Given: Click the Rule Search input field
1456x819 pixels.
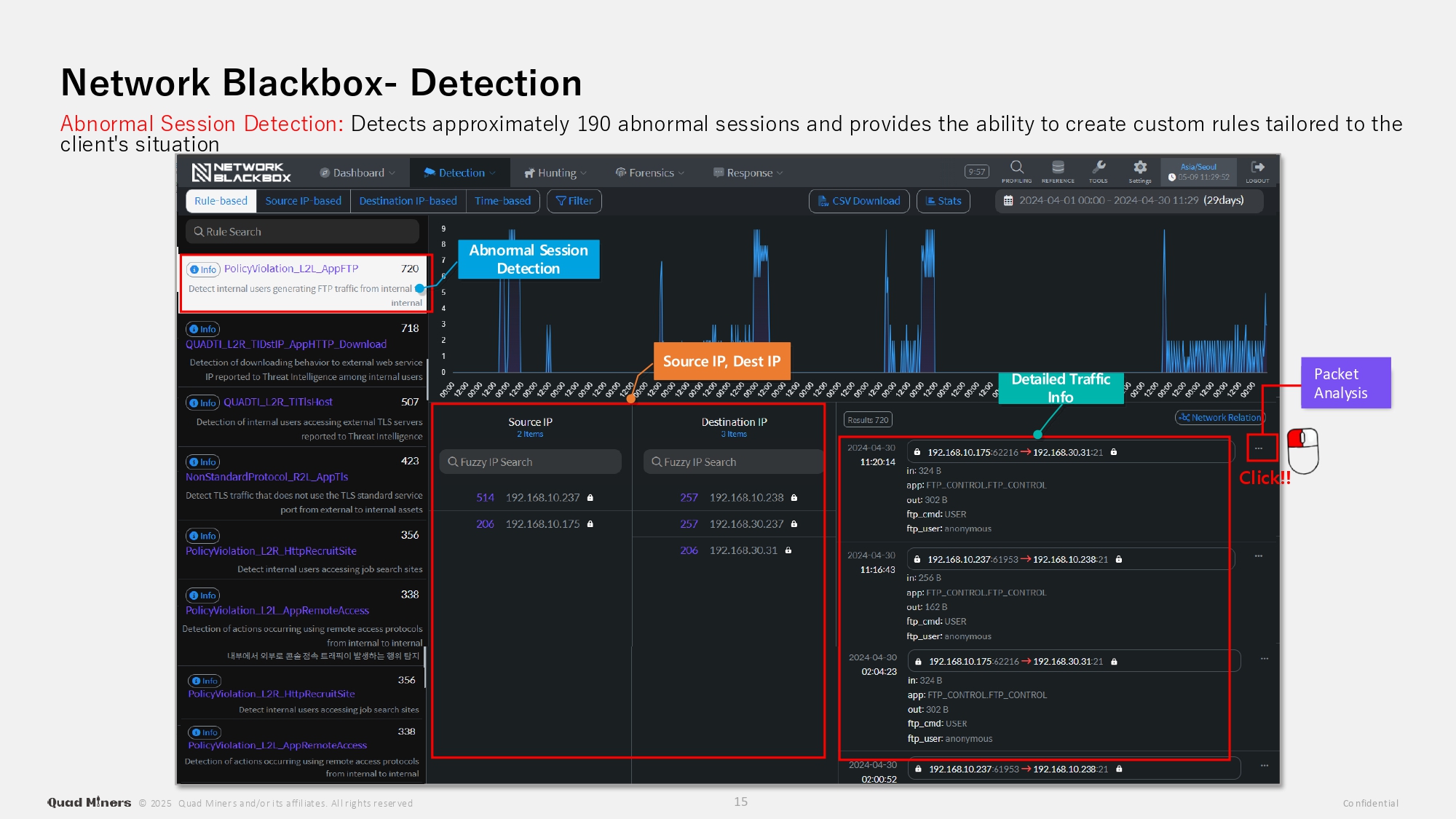Looking at the screenshot, I should tap(302, 232).
